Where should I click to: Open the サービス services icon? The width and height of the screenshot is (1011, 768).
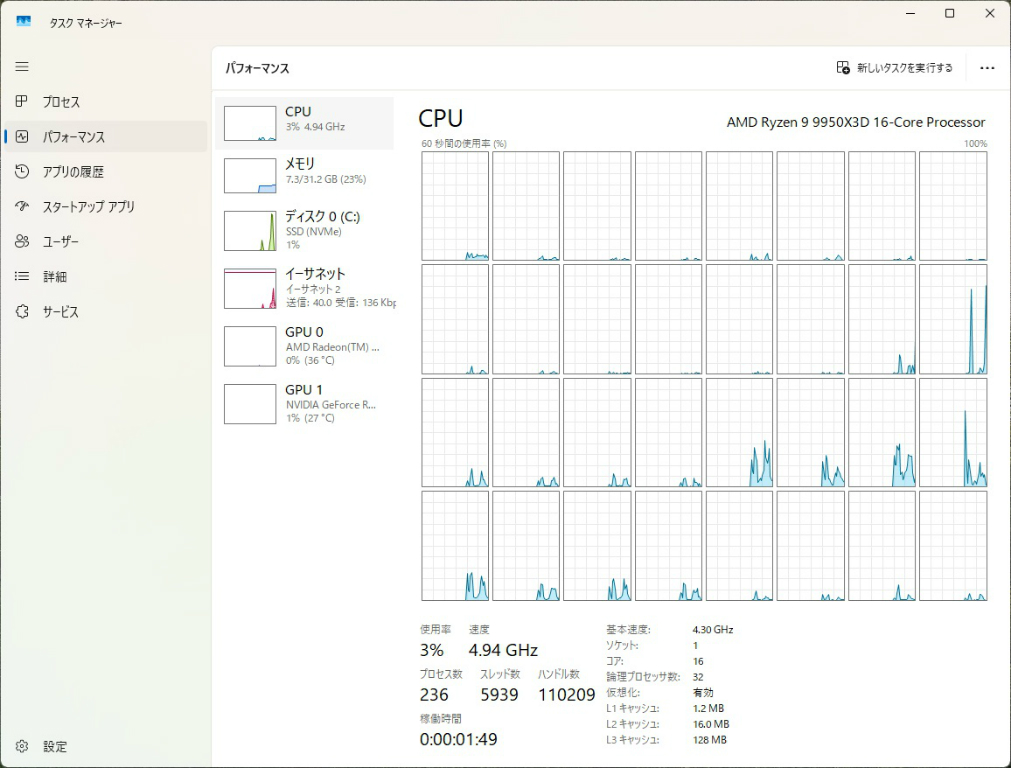[22, 312]
